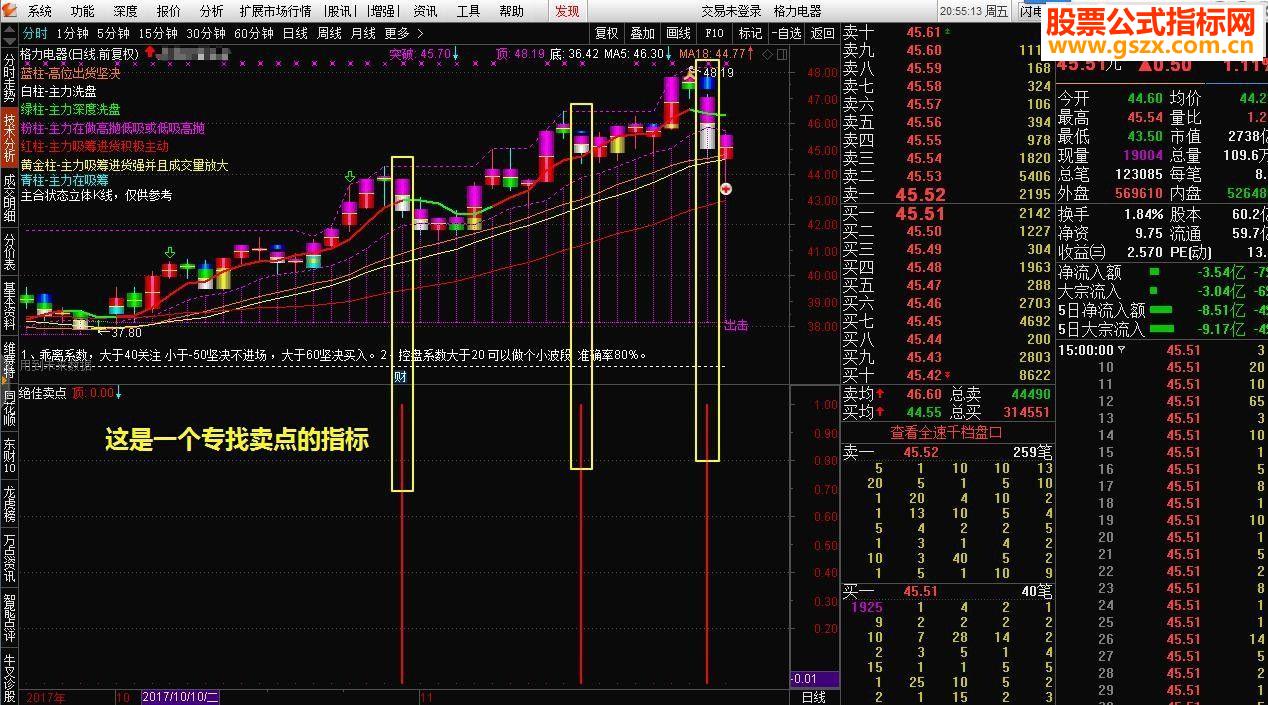Open the 东财10 side tab
Viewport: 1268px width, 705px height.
click(x=9, y=456)
